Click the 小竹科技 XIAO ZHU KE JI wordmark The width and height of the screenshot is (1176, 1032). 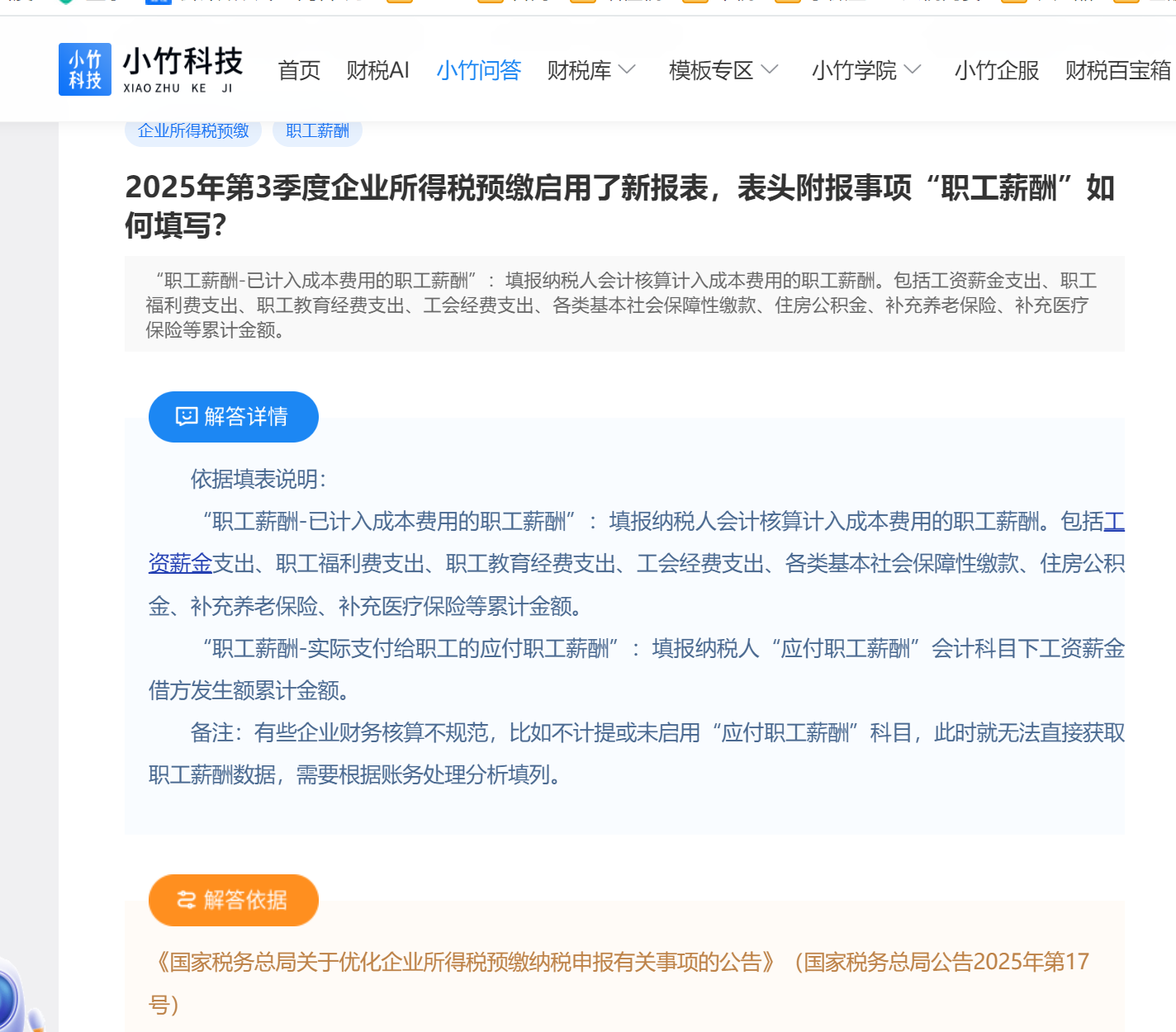pyautogui.click(x=183, y=69)
